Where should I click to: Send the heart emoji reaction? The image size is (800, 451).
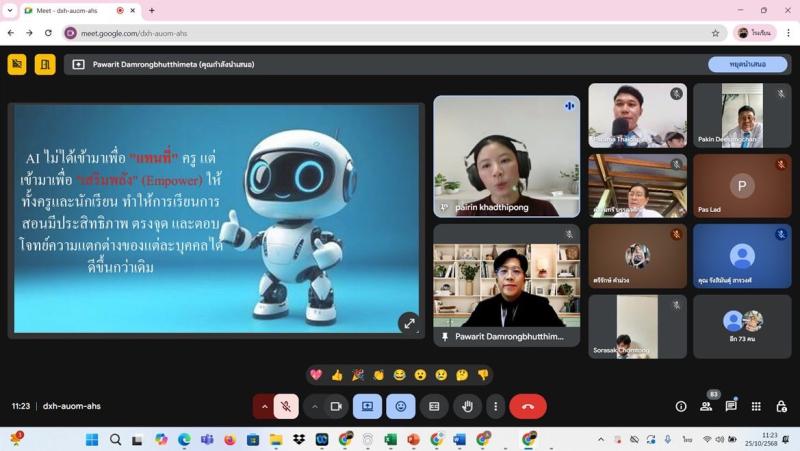click(x=316, y=375)
